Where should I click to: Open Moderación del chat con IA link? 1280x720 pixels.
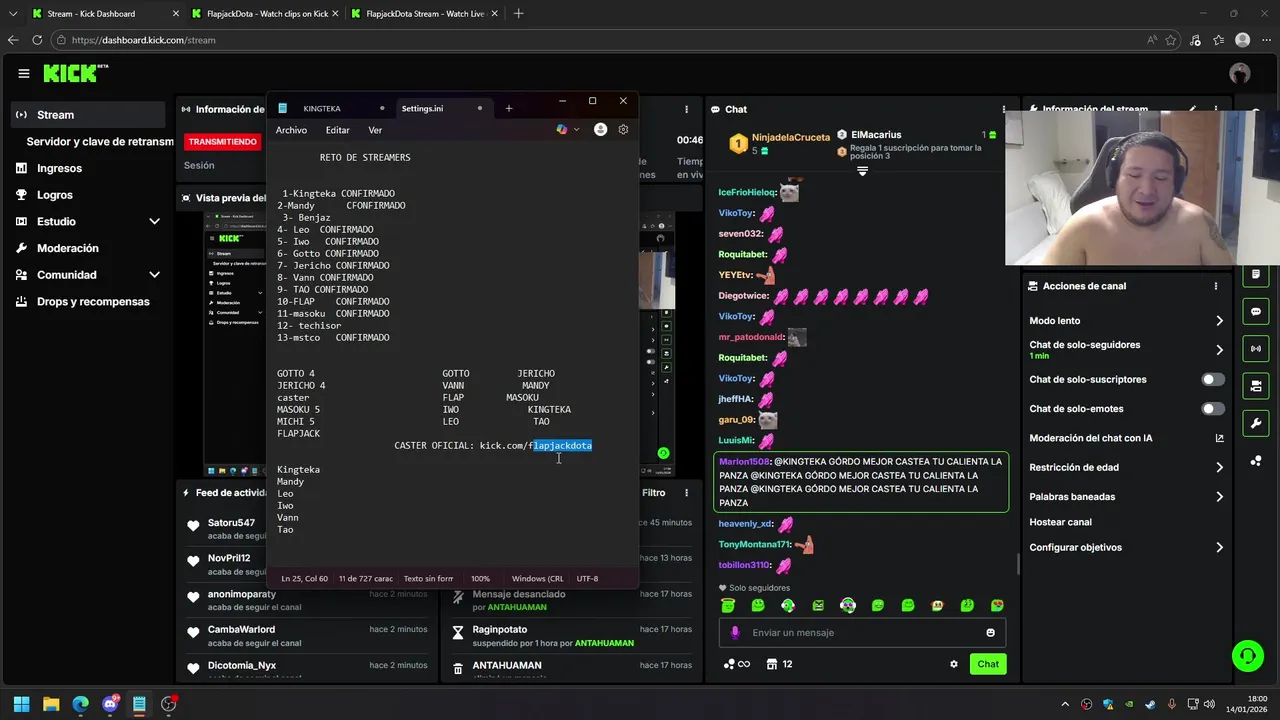1127,438
